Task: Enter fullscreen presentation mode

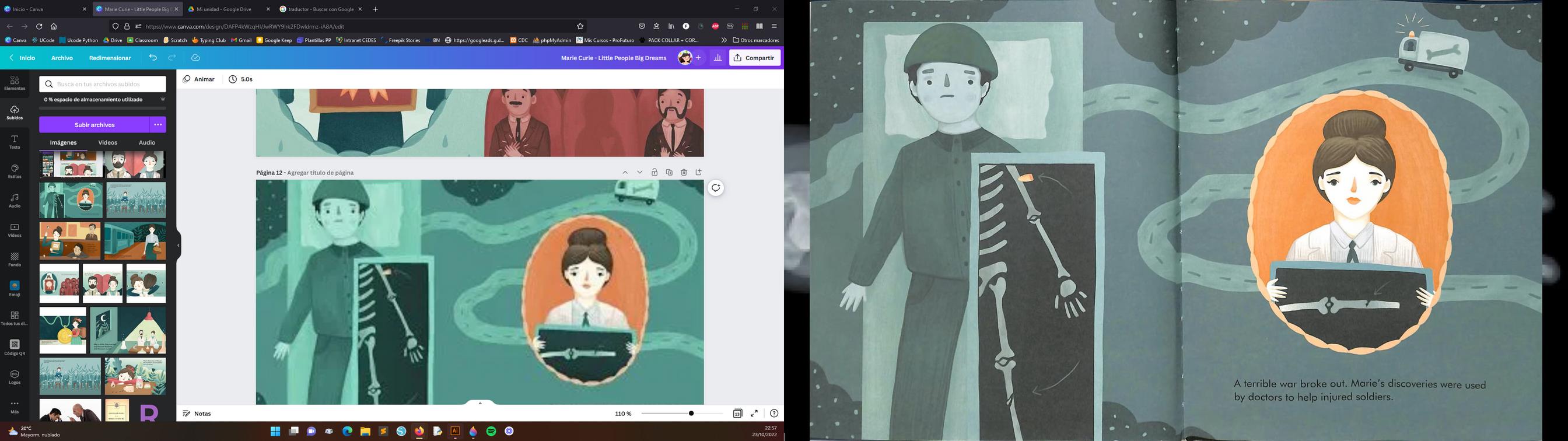Action: 754,414
